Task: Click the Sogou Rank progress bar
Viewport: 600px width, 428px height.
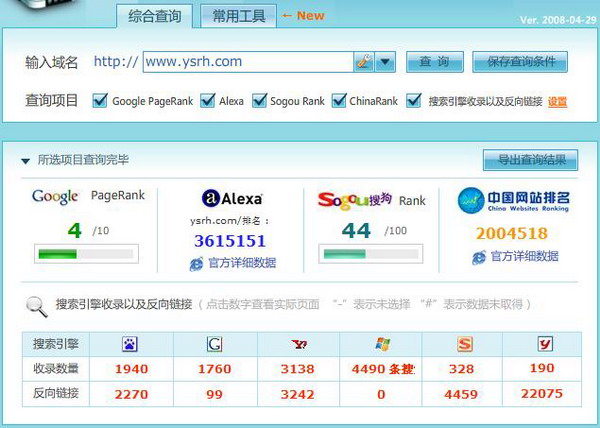Action: coord(371,254)
